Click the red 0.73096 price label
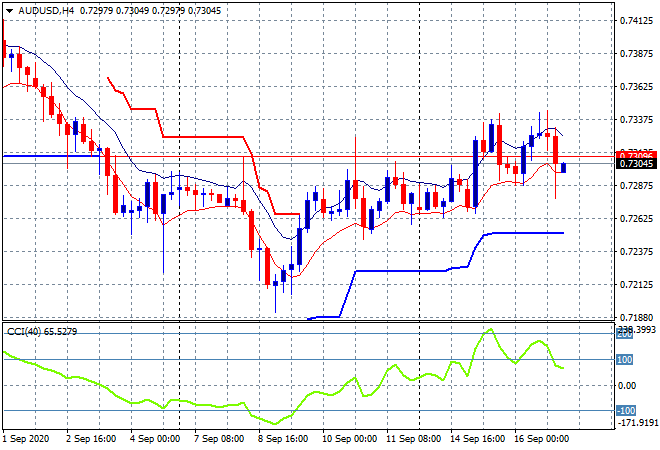This screenshot has height=450, width=660. (x=636, y=154)
